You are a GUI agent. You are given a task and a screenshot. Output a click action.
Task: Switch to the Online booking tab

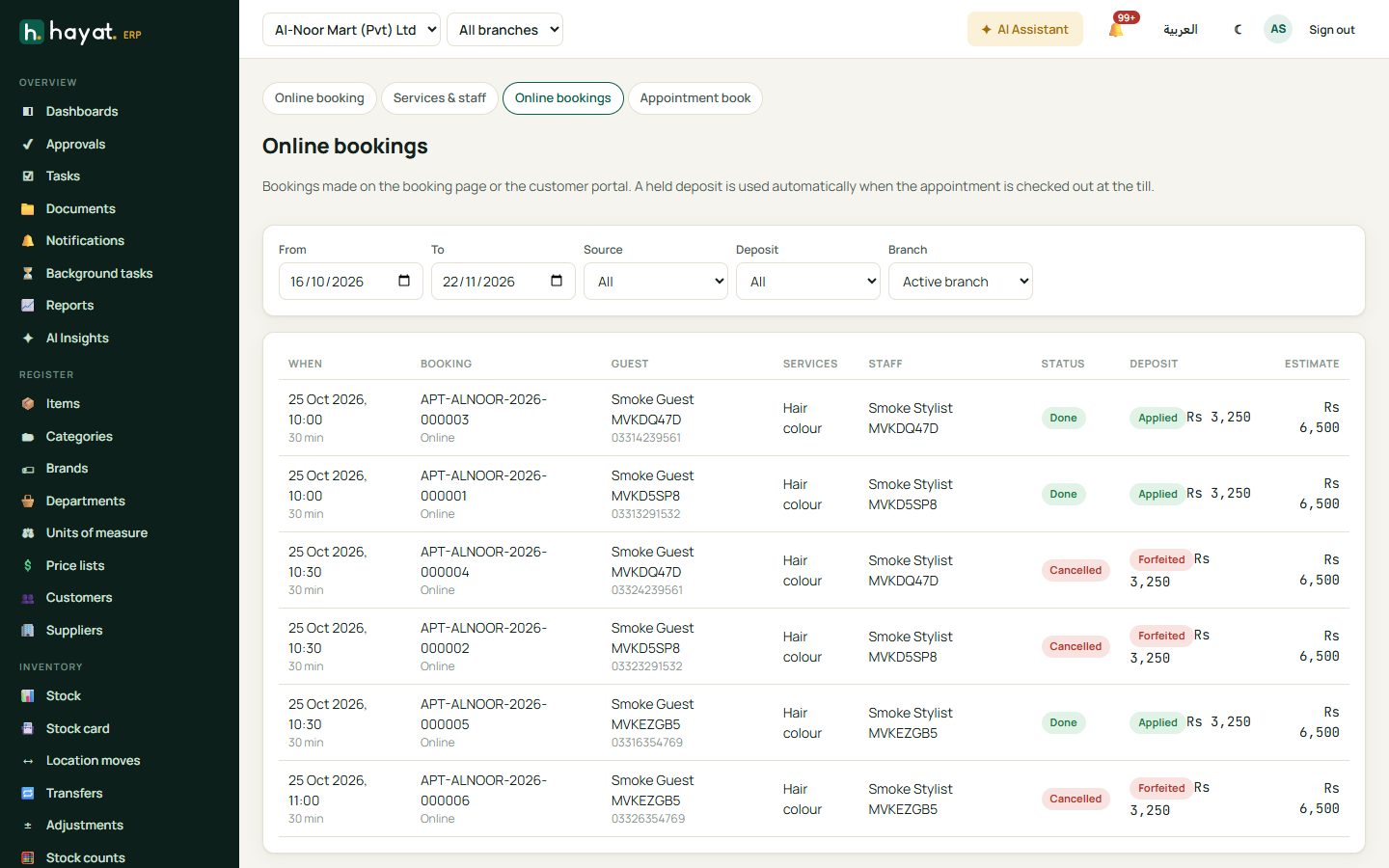[x=319, y=98]
